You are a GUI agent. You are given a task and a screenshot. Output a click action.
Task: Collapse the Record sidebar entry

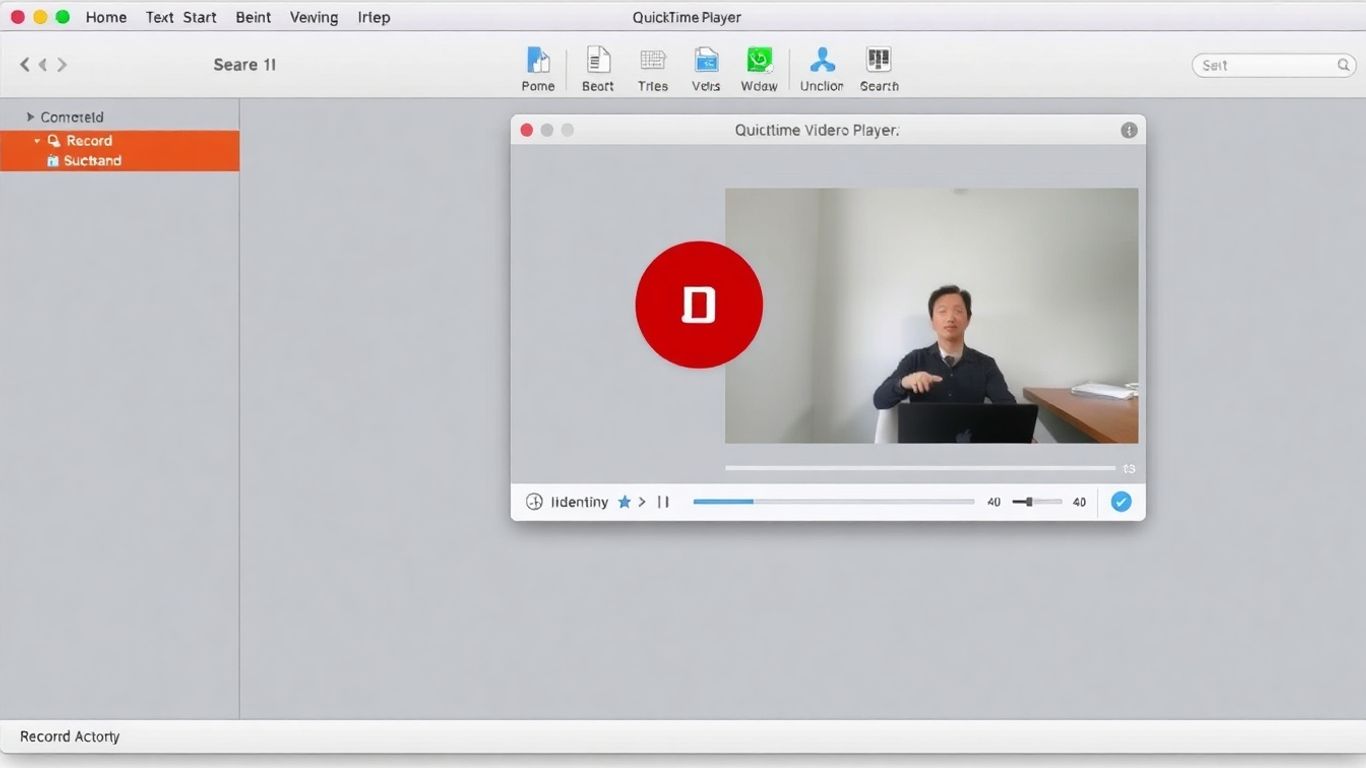tap(35, 140)
